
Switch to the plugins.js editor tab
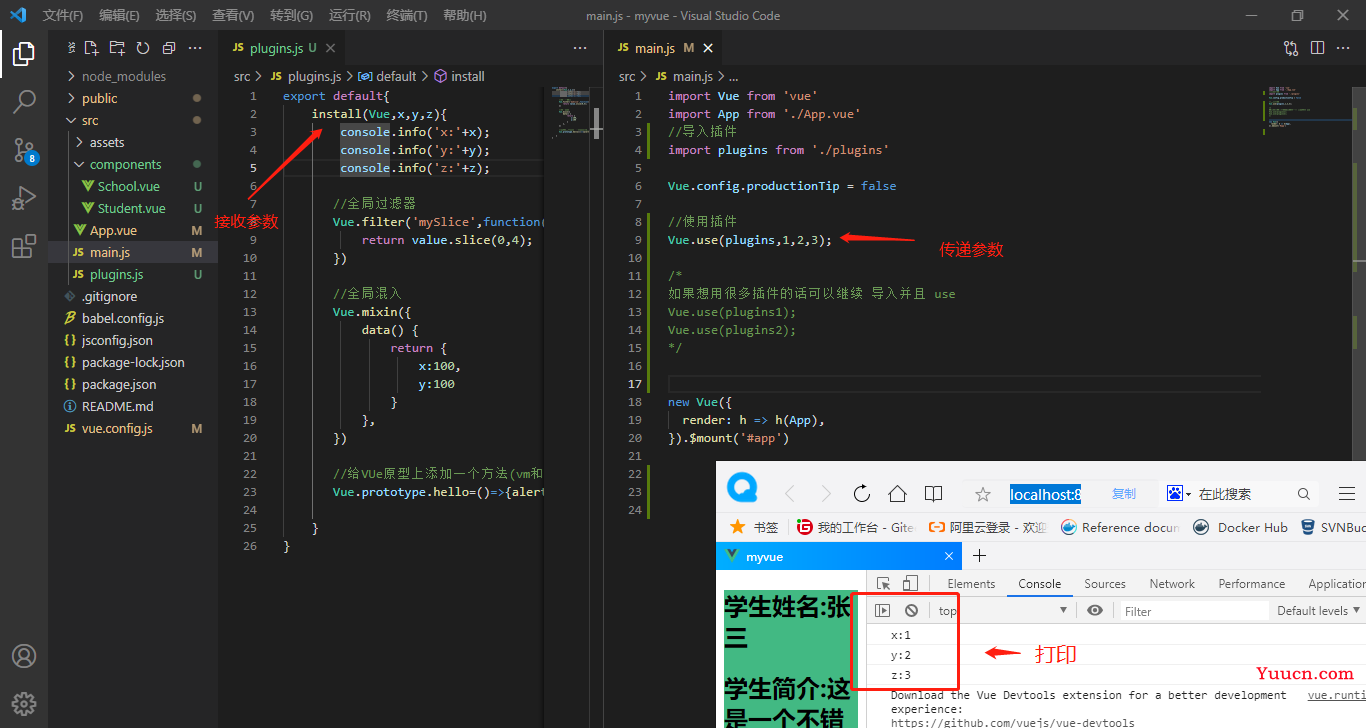point(274,48)
